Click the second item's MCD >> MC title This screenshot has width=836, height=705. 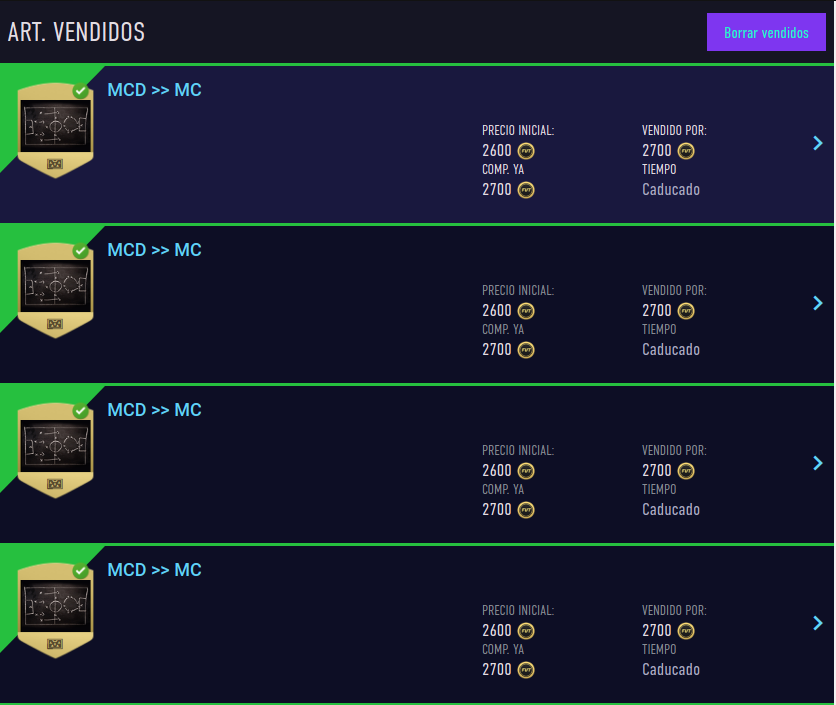point(154,250)
